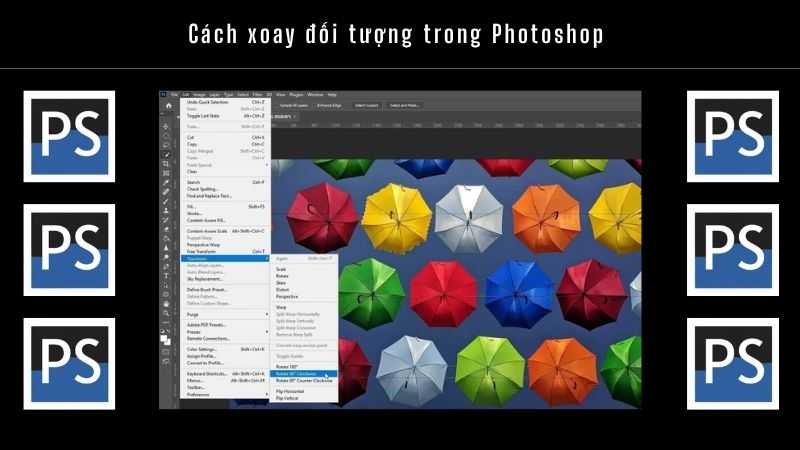The image size is (800, 450).
Task: Select the History Brush tool
Action: [166, 220]
